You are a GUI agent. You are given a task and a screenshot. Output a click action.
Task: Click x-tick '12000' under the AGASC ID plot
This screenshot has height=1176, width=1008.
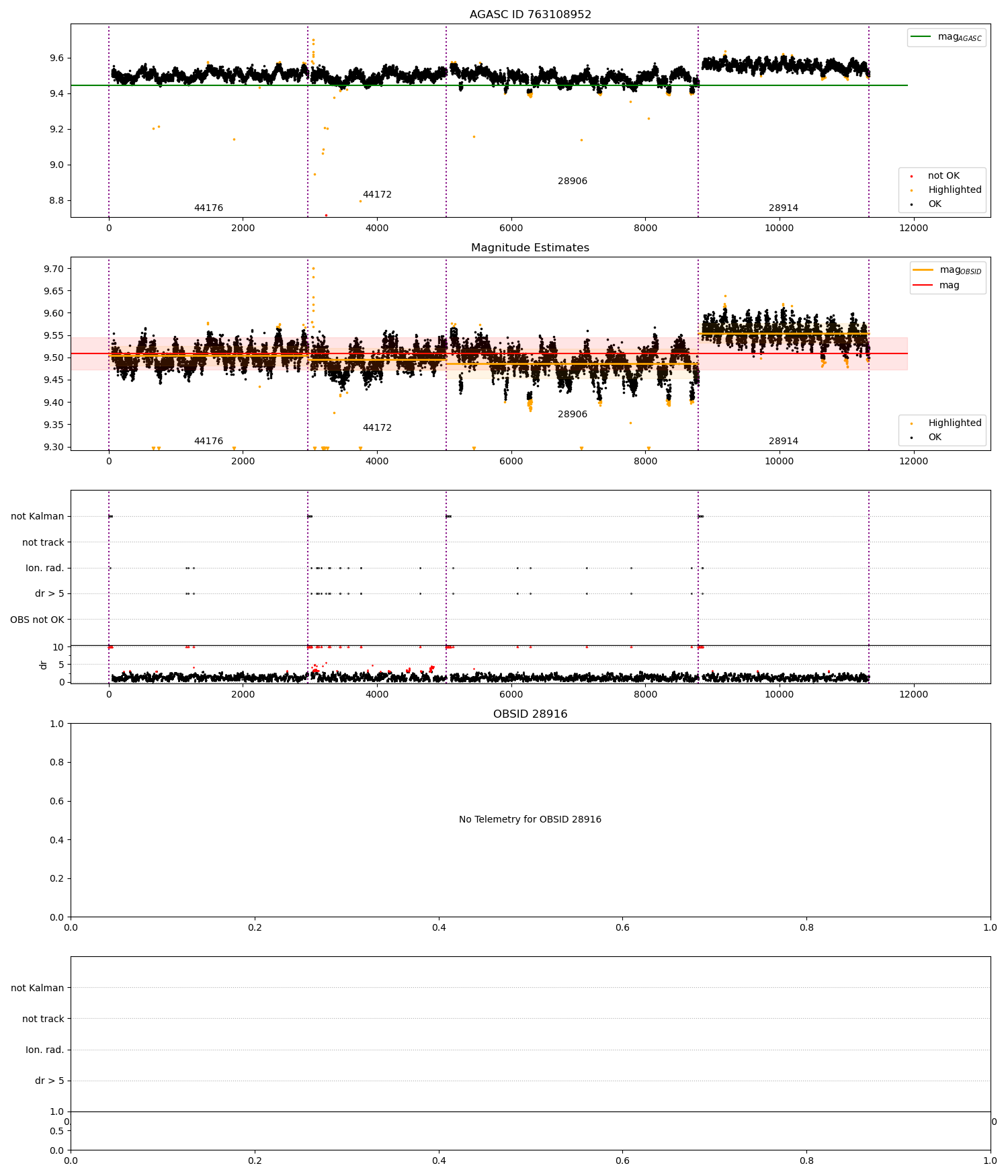point(913,228)
